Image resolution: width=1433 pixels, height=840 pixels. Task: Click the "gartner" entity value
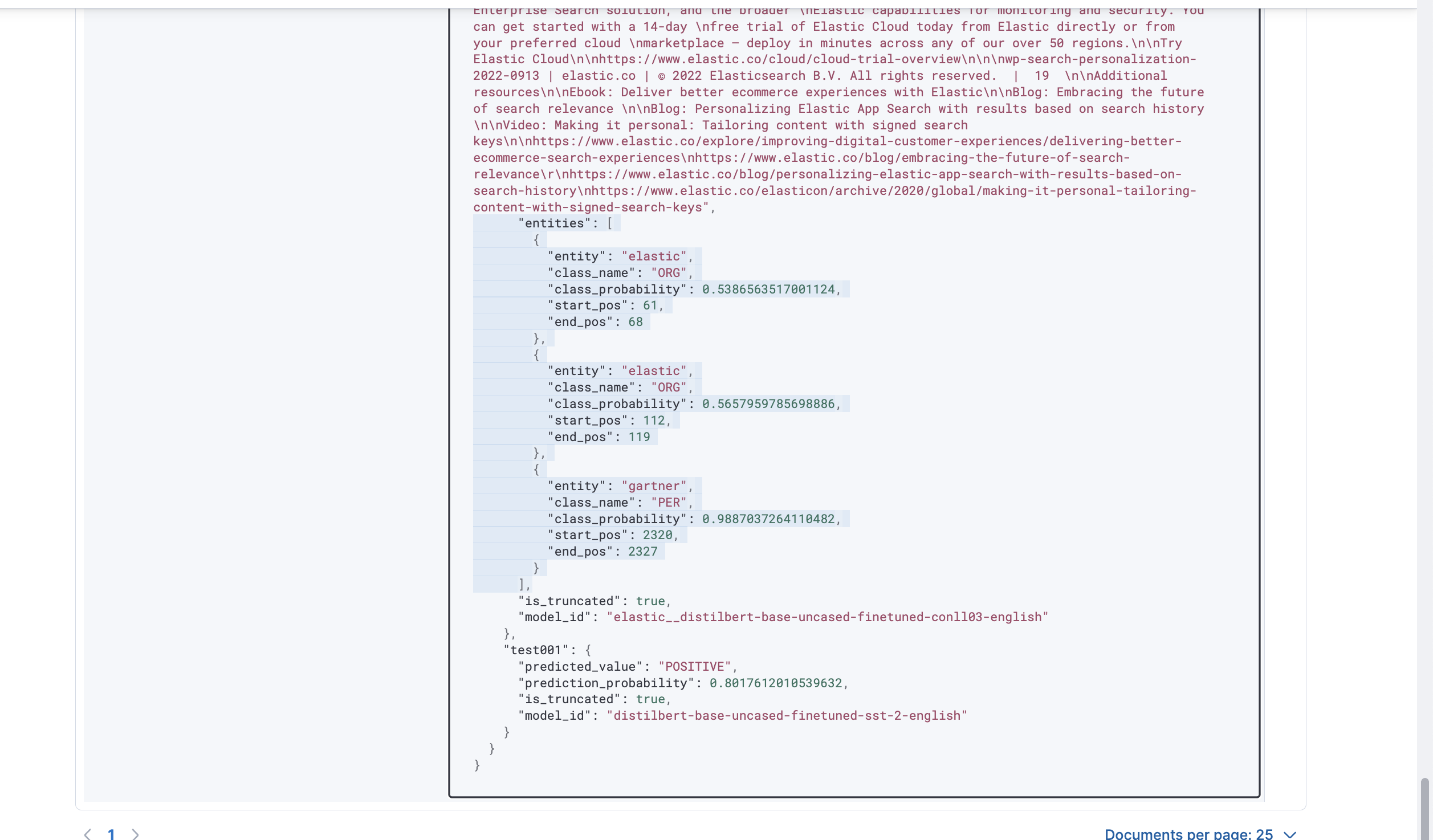click(x=654, y=486)
